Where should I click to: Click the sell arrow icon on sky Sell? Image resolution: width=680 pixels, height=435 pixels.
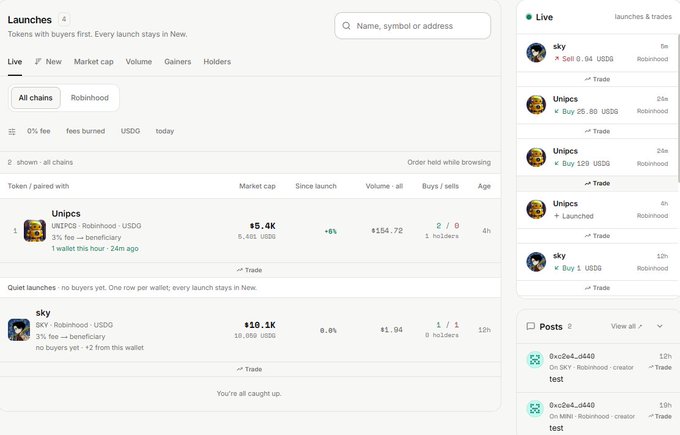(556, 59)
